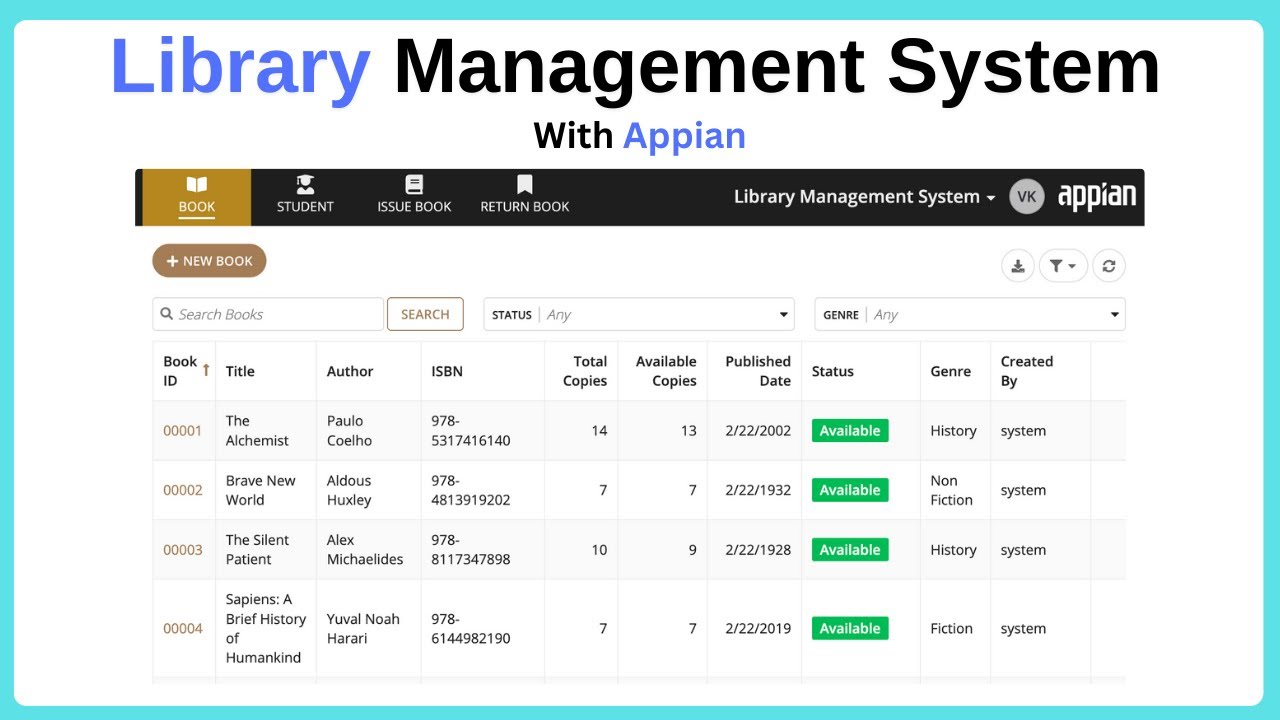Sort by Author column header
The image size is (1280, 720).
(x=350, y=371)
